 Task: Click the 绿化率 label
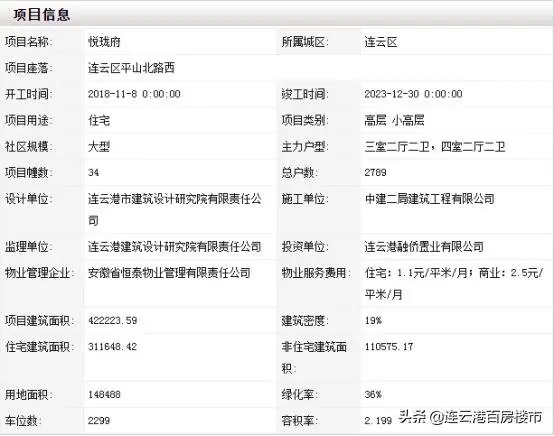click(300, 394)
